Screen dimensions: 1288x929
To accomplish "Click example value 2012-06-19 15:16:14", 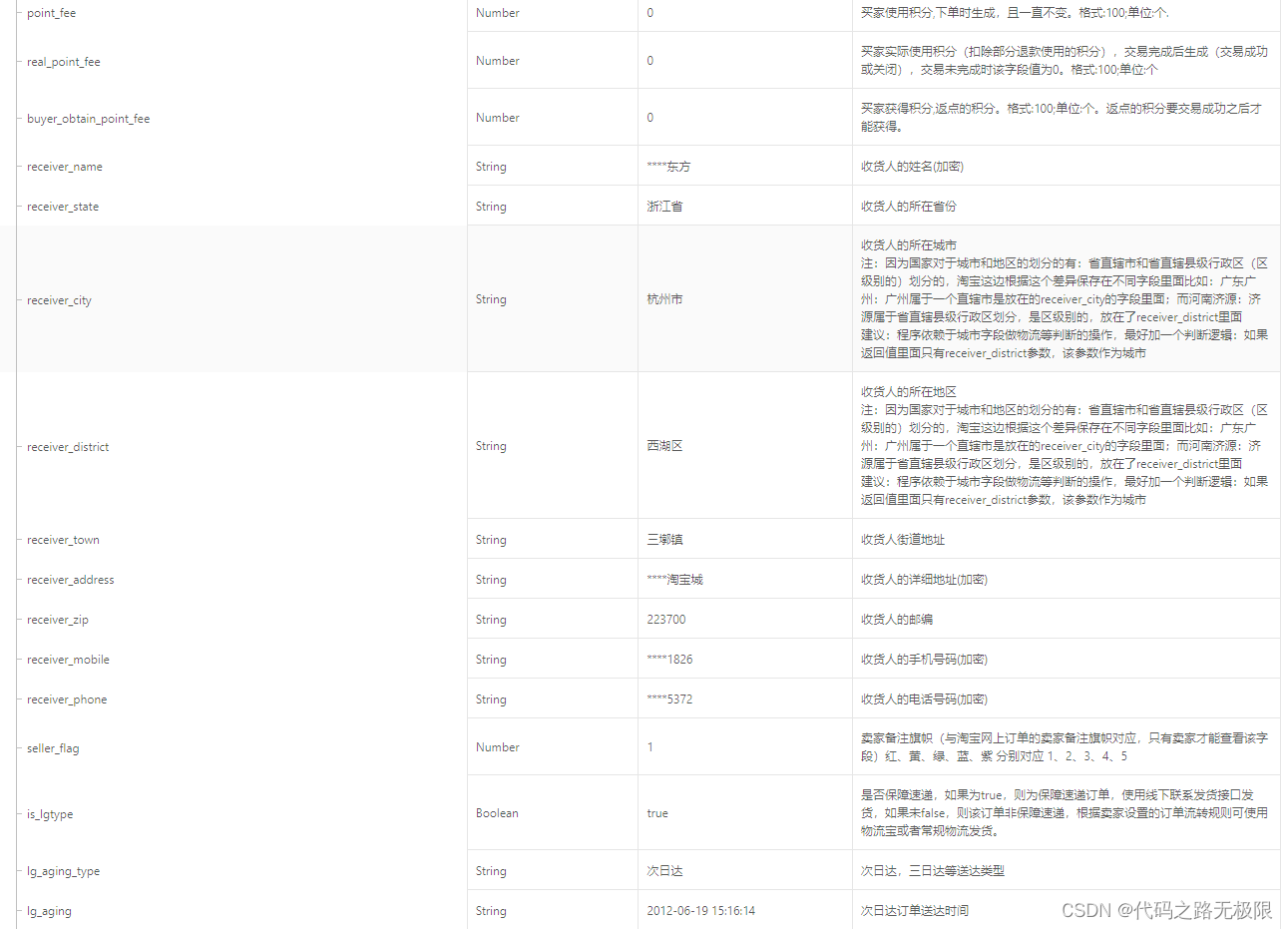I will click(700, 911).
